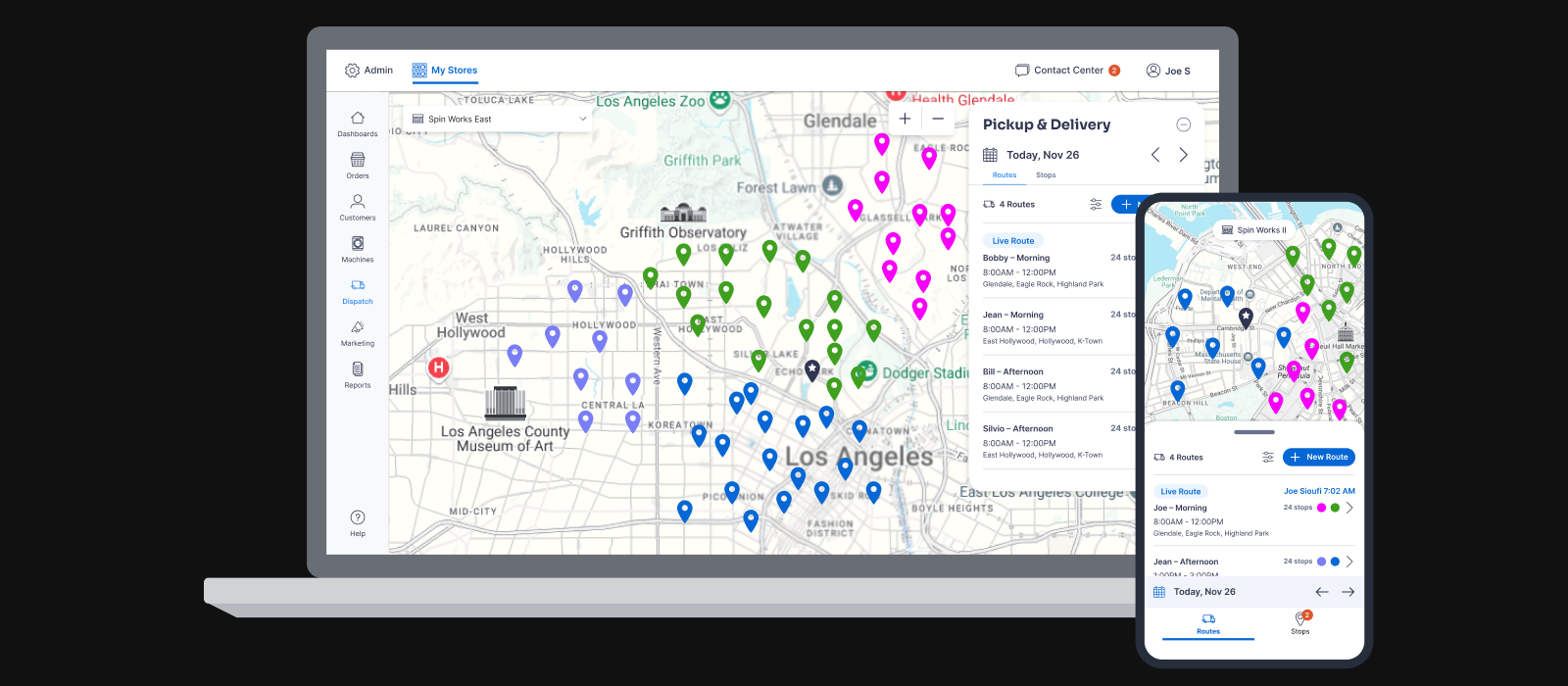Image resolution: width=1568 pixels, height=686 pixels.
Task: Open route filter settings in desktop panel
Action: [1096, 204]
